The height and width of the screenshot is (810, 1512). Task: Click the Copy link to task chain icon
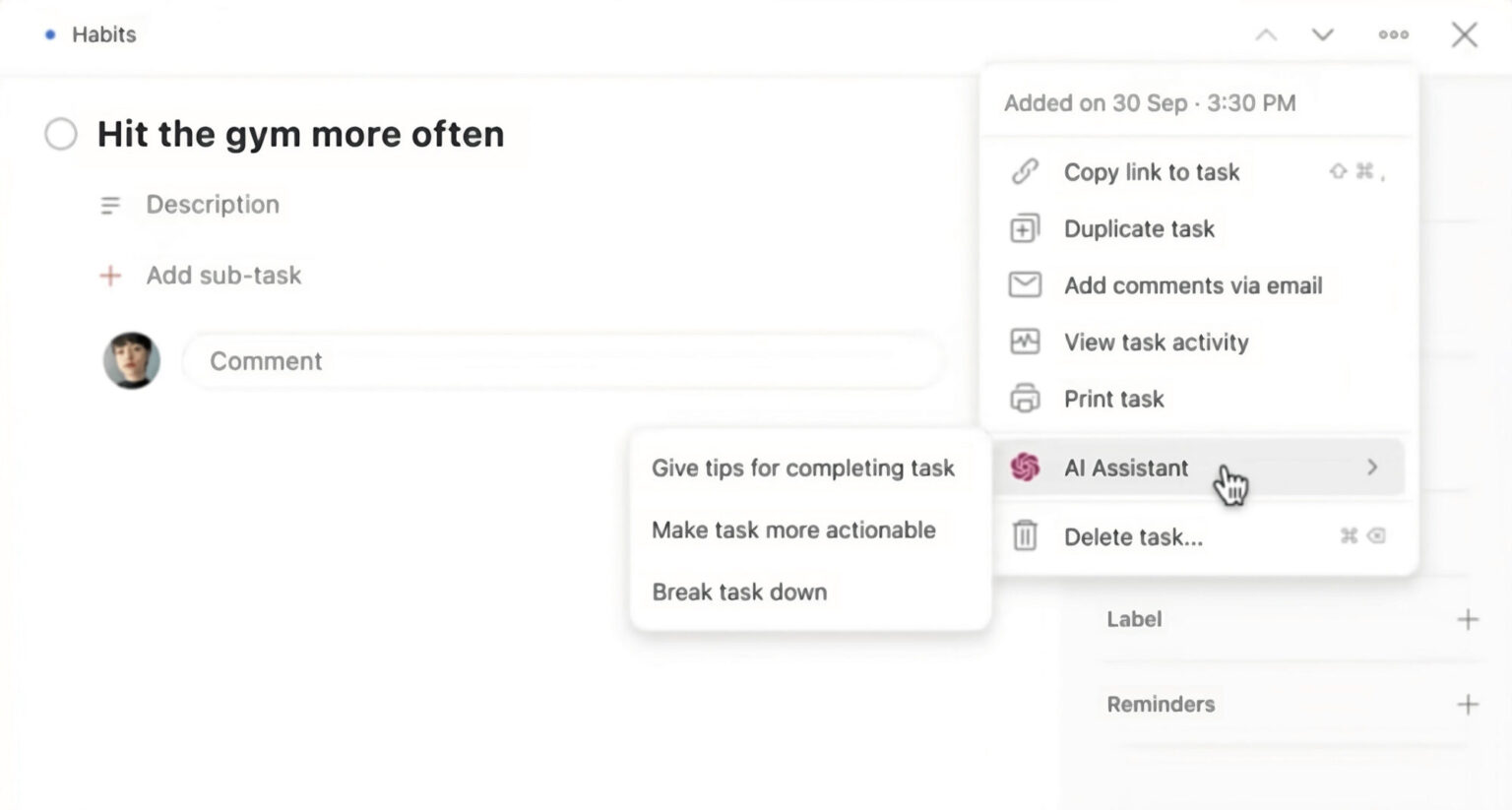click(x=1025, y=171)
